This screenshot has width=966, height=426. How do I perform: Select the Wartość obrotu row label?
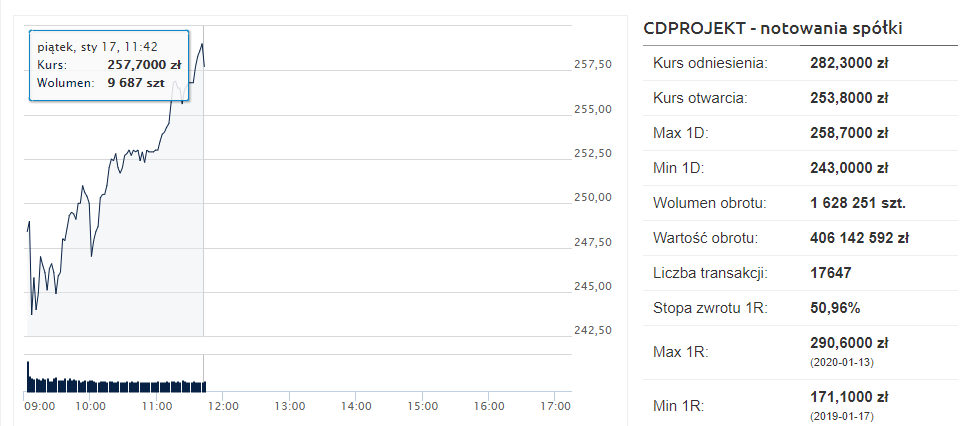click(x=705, y=238)
